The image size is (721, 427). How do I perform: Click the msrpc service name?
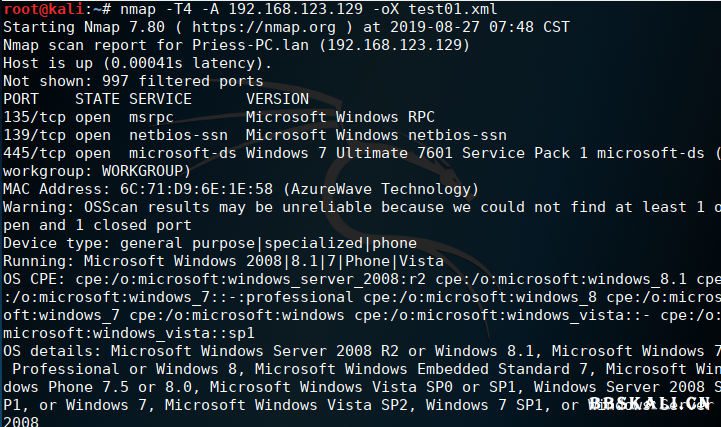tap(151, 117)
